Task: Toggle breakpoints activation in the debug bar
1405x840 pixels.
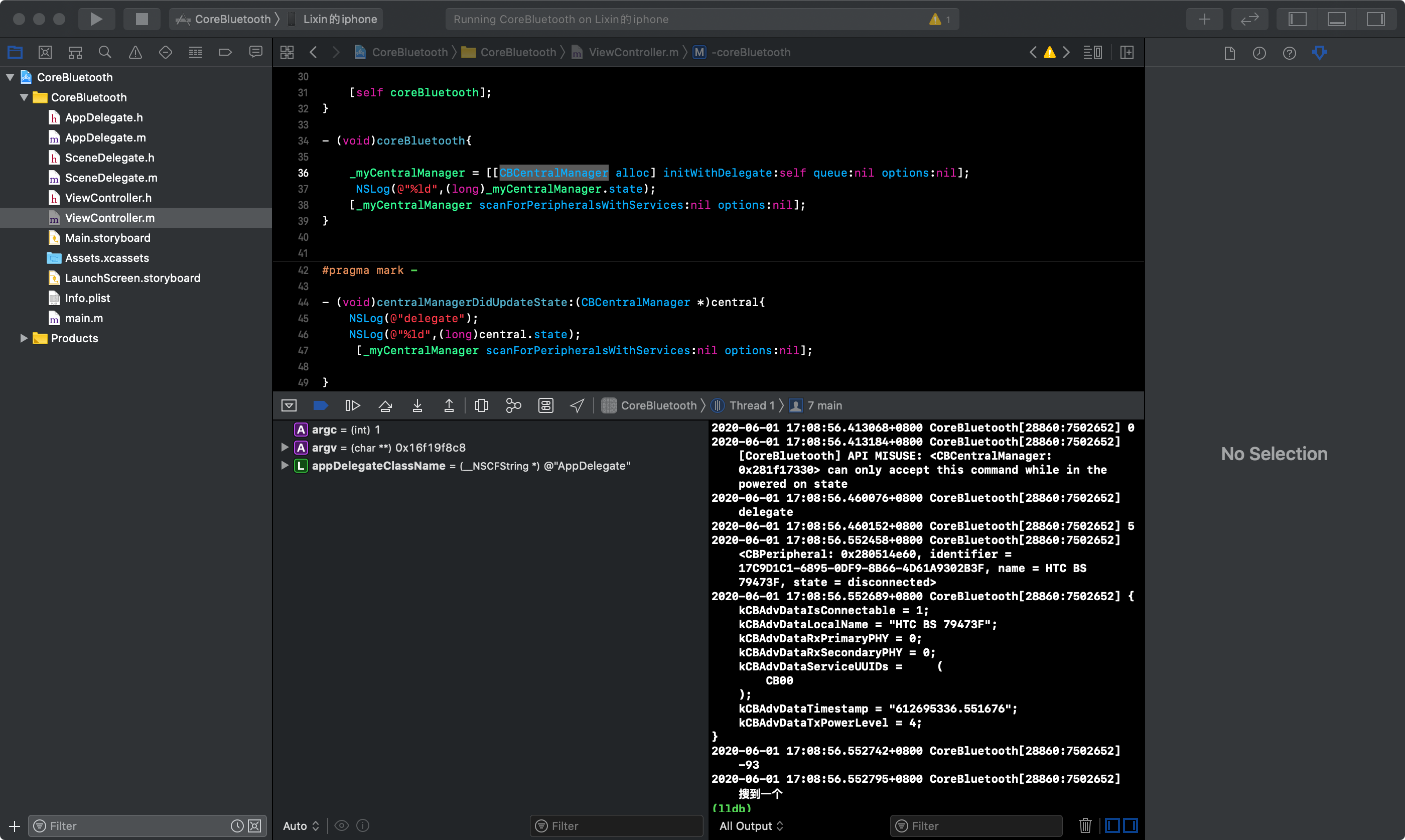Action: tap(320, 405)
